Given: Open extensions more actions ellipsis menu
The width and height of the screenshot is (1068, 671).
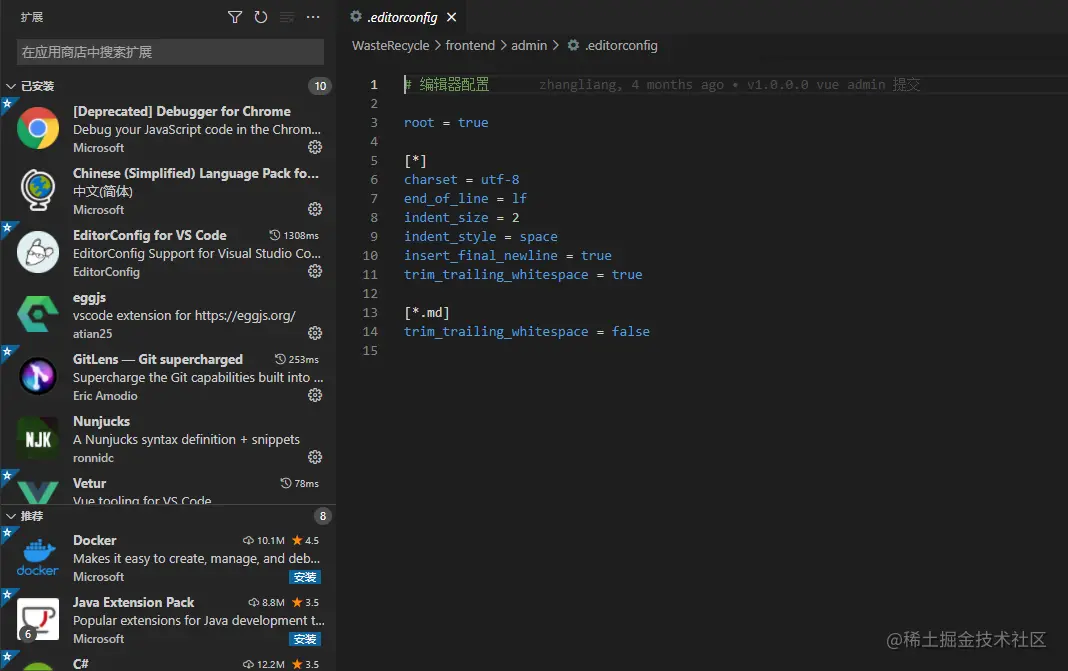Looking at the screenshot, I should pyautogui.click(x=313, y=17).
